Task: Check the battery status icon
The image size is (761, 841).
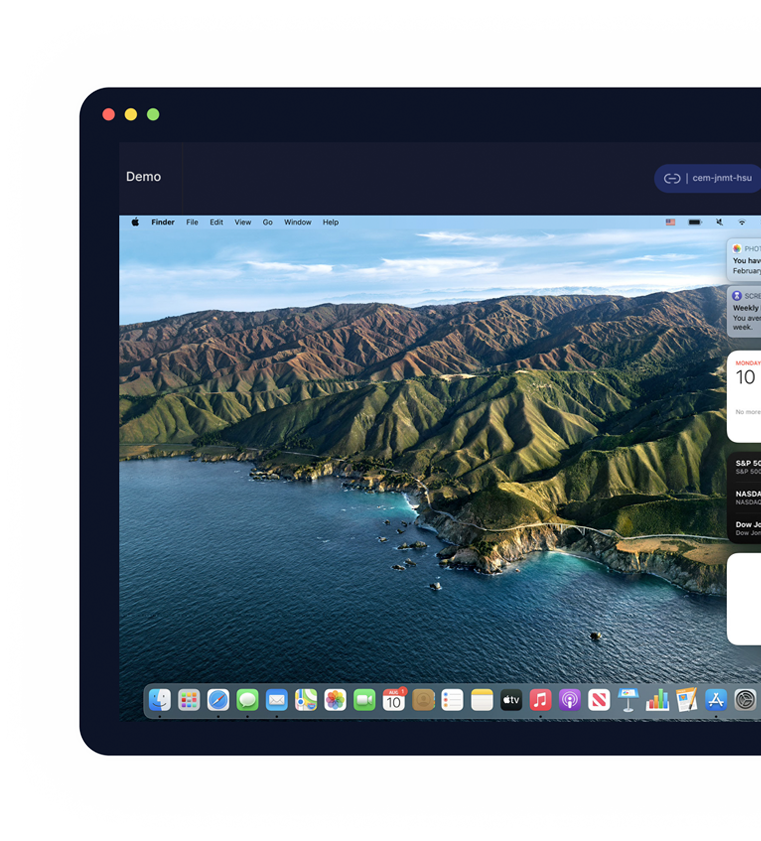Action: pyautogui.click(x=695, y=222)
